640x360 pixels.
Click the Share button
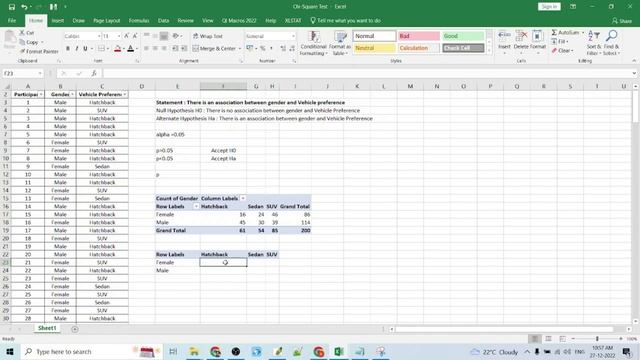[x=622, y=20]
